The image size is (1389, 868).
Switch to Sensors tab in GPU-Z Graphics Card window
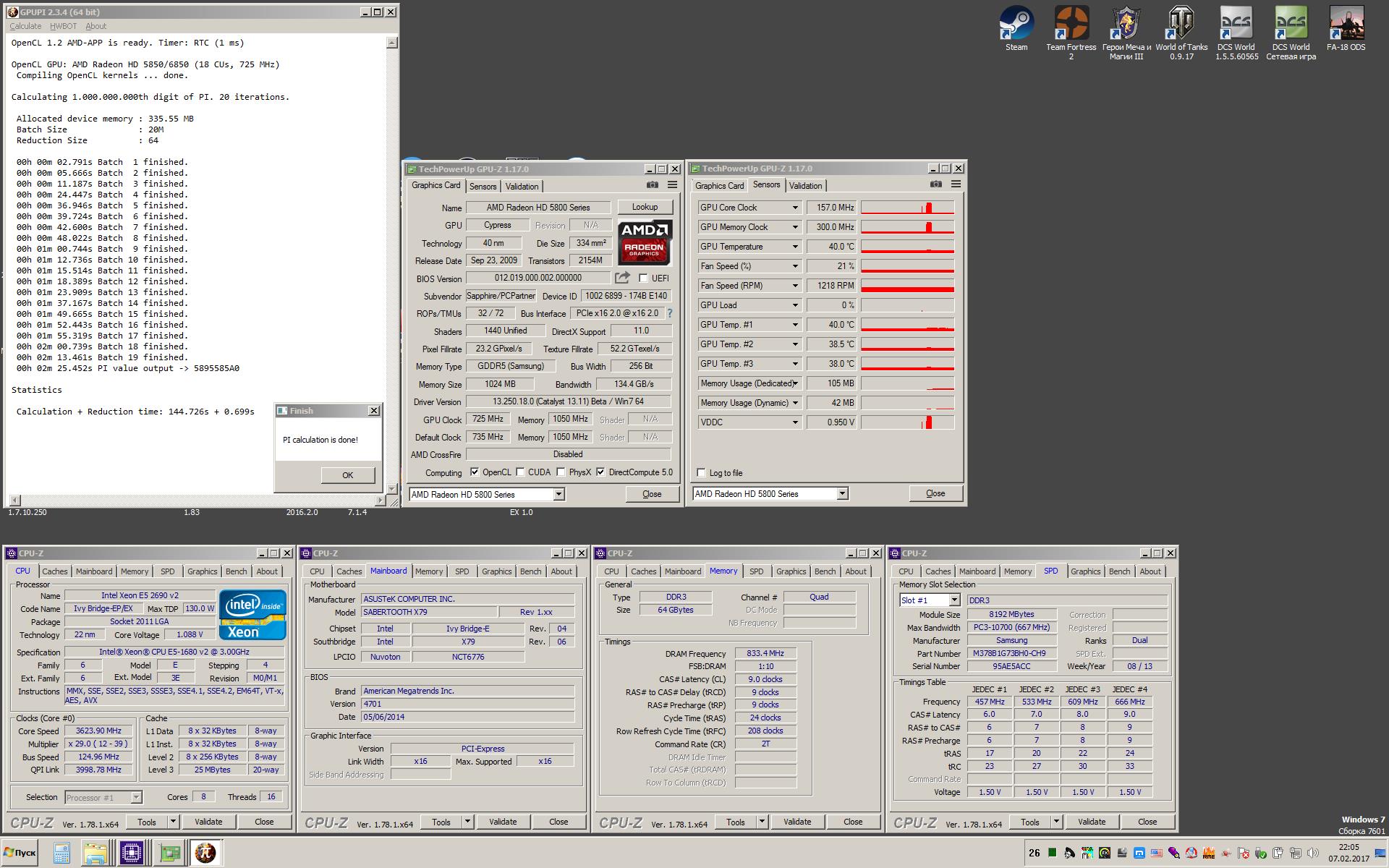click(483, 187)
